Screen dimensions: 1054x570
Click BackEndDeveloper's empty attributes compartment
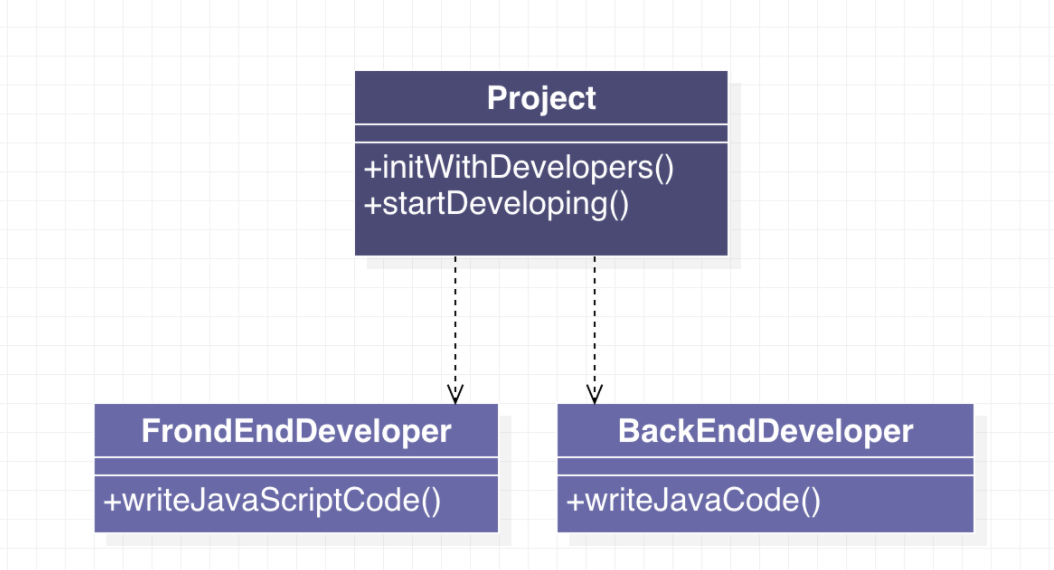tap(765, 467)
